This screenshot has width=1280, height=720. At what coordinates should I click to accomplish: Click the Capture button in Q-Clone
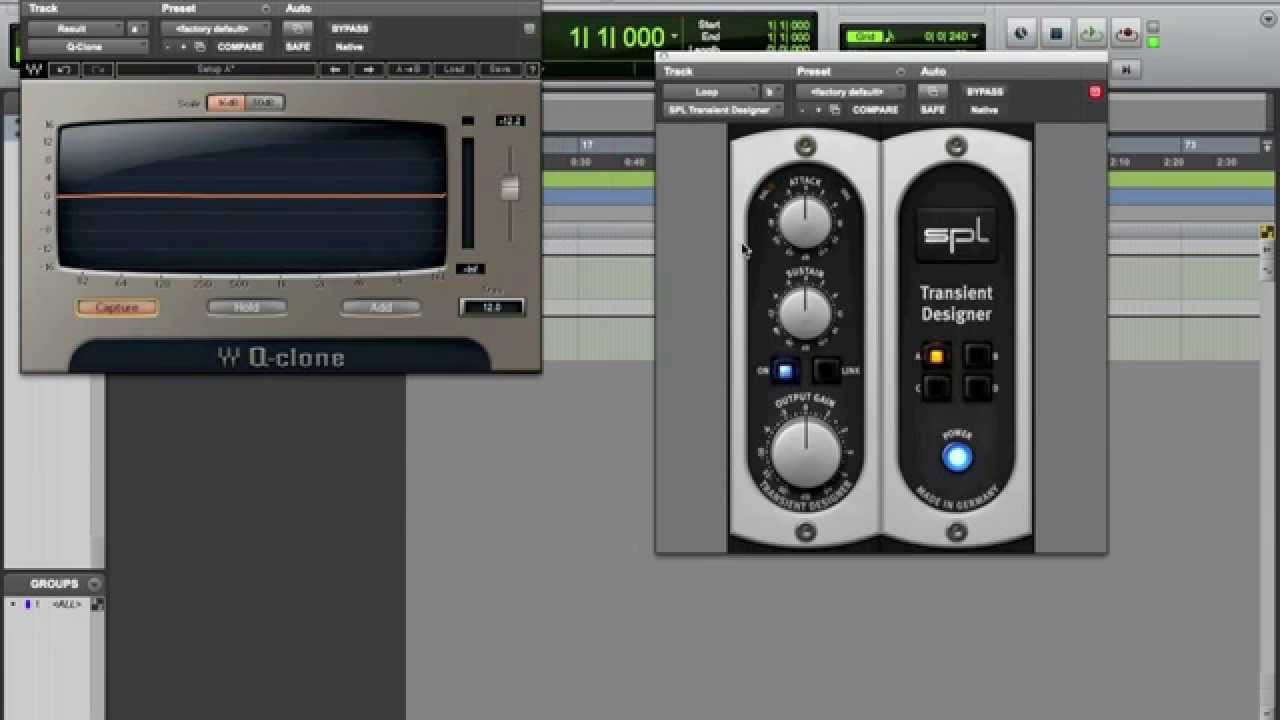[117, 307]
